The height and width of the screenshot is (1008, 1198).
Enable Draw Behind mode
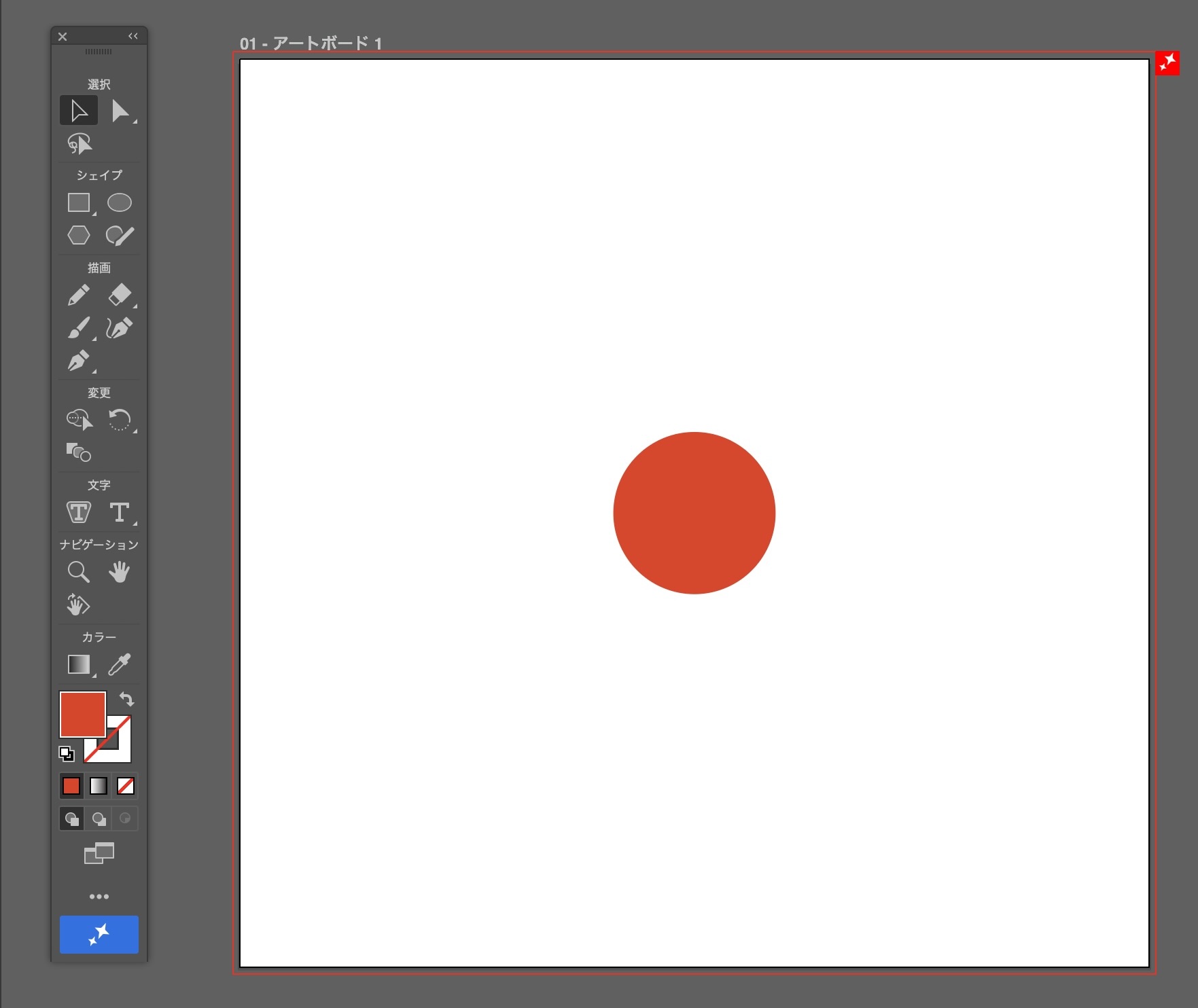[99, 818]
